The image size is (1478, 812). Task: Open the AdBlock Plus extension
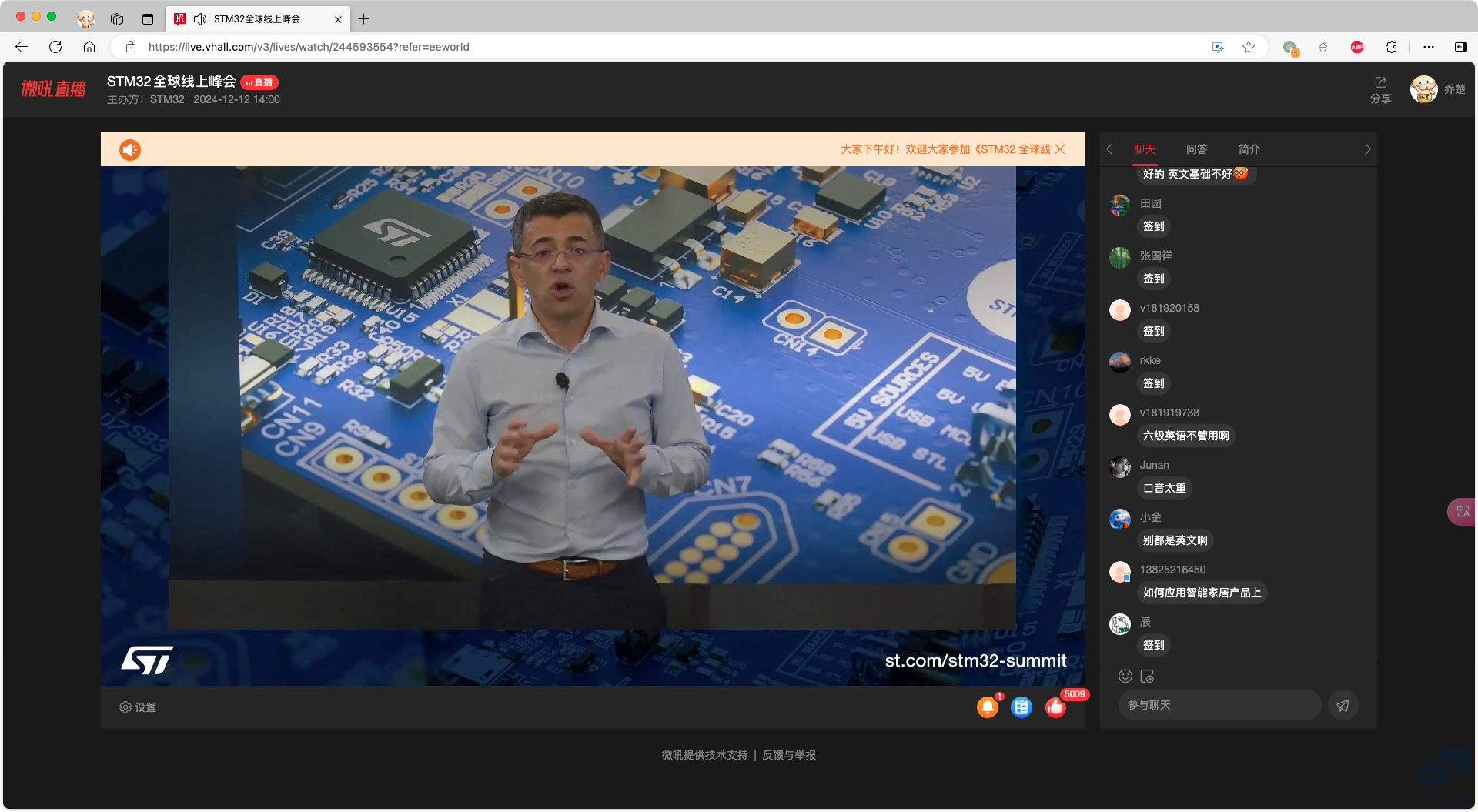point(1357,47)
